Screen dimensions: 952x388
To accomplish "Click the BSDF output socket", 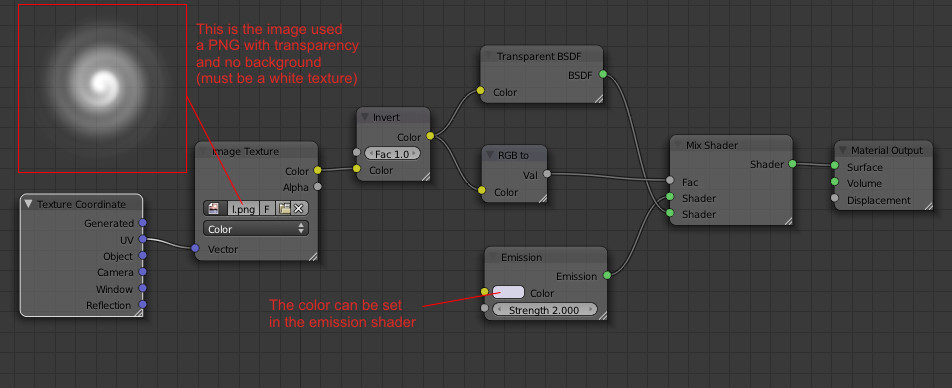I will click(x=603, y=74).
